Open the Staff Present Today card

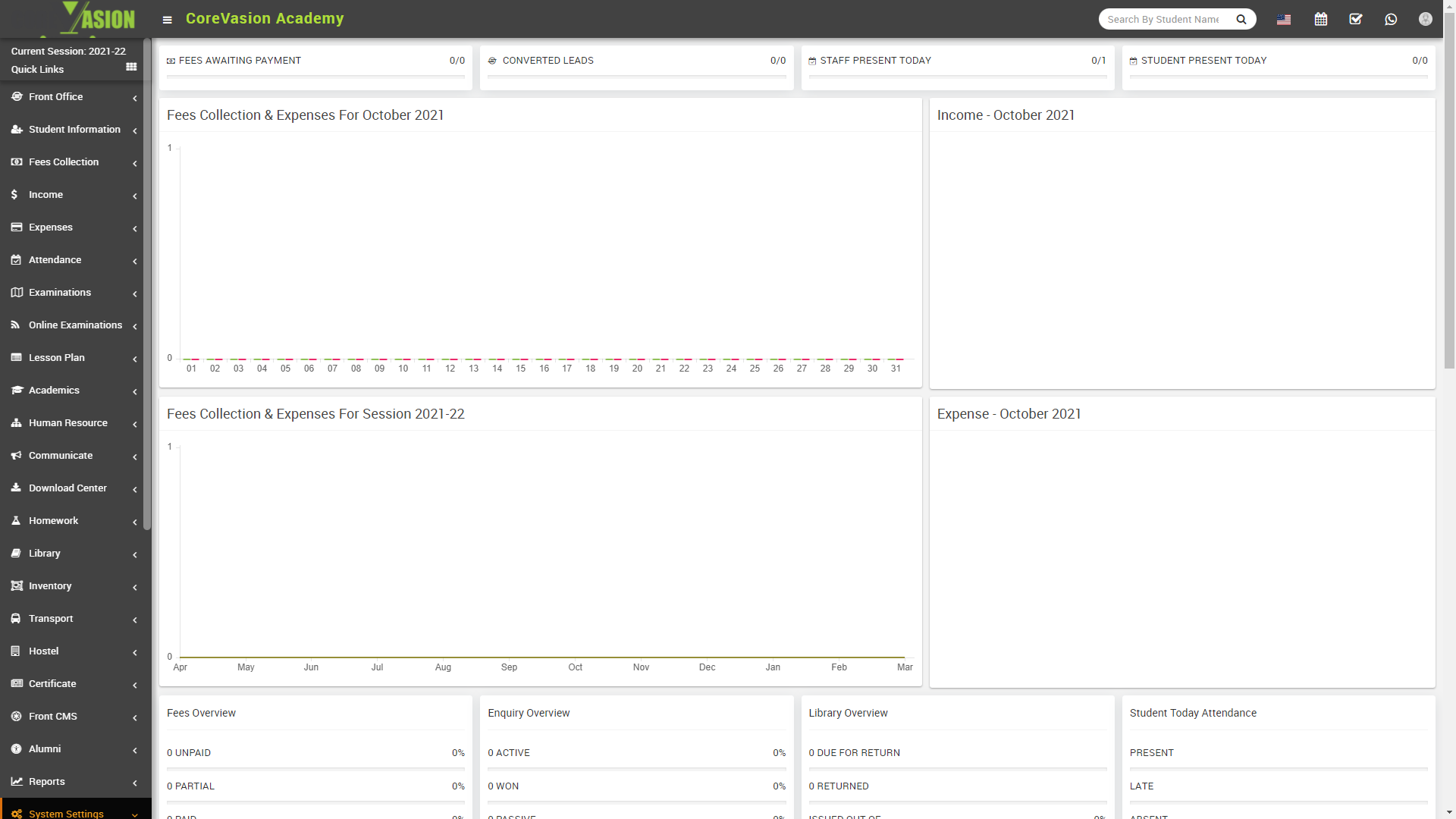tap(958, 67)
